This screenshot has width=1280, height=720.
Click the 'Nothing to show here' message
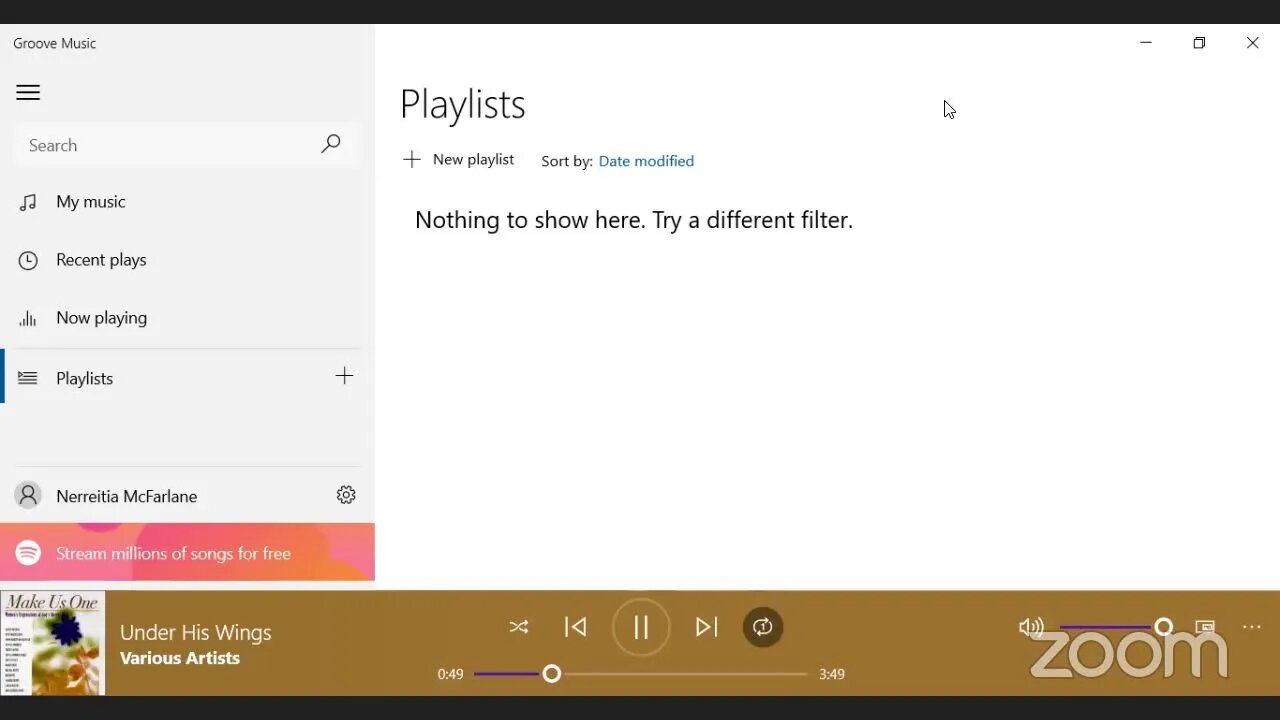tap(634, 220)
